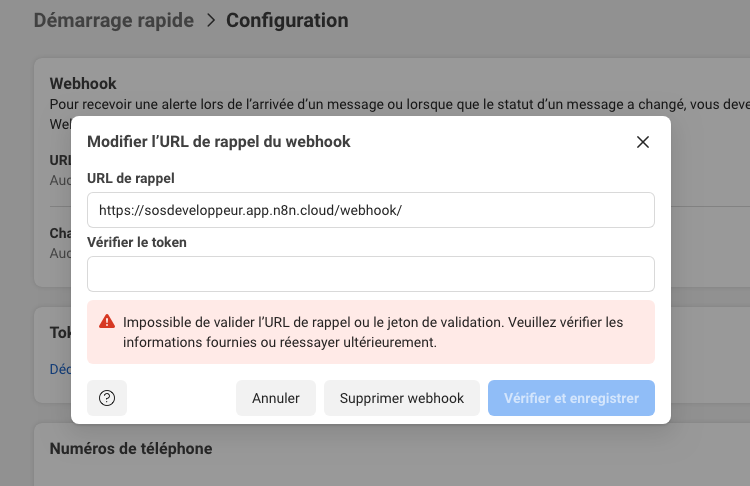This screenshot has width=750, height=486.
Task: Go back to Démarrage rapide breadcrumb
Action: click(114, 21)
